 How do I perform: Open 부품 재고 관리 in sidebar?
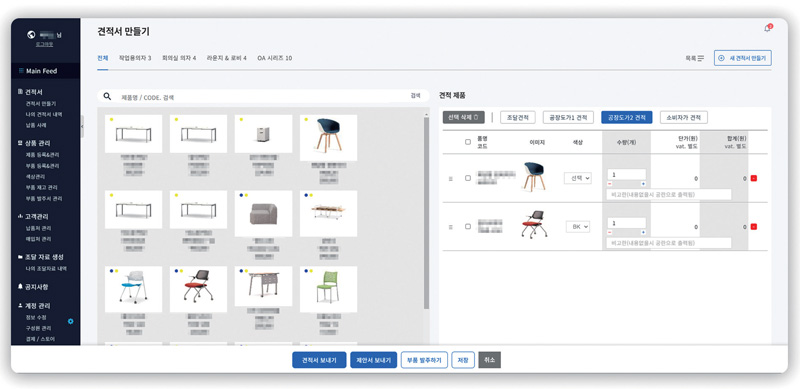click(x=41, y=187)
